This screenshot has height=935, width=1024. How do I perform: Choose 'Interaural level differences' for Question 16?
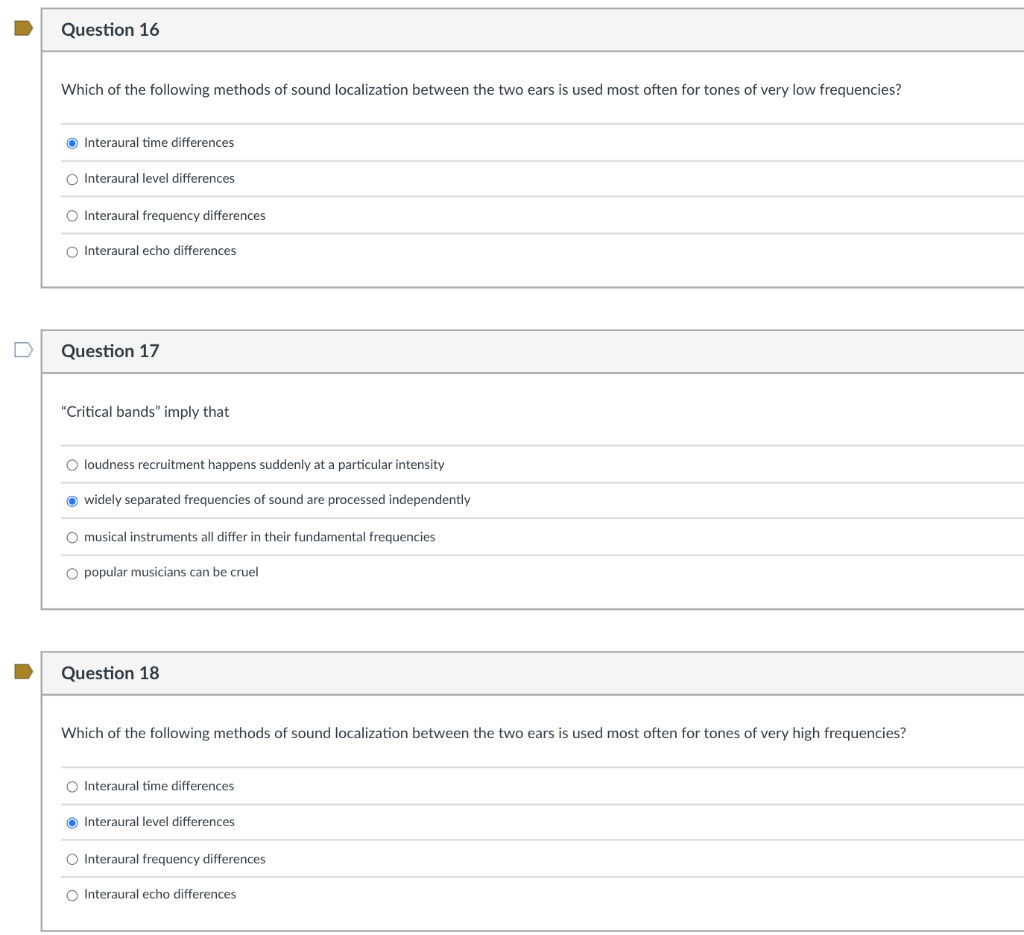(x=72, y=179)
